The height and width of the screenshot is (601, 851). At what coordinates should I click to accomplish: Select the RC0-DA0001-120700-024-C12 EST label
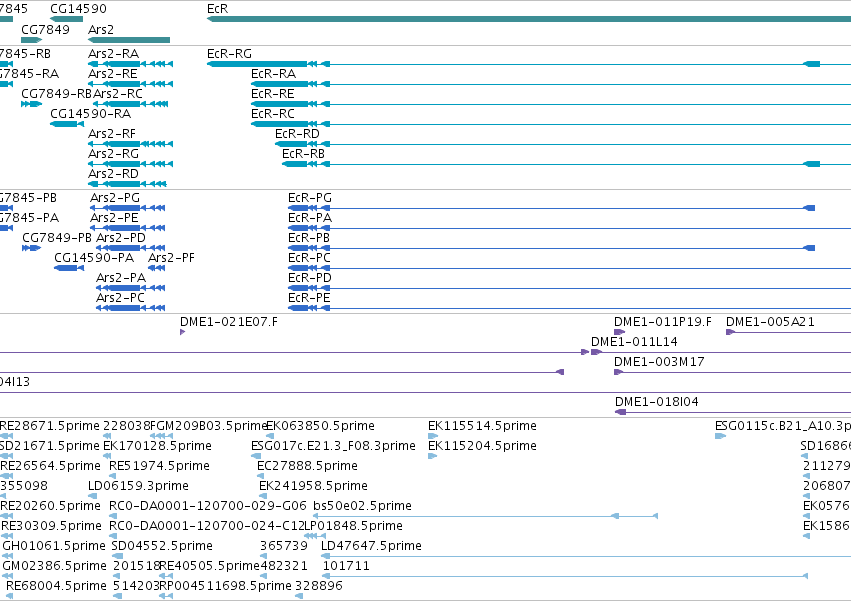click(x=206, y=527)
